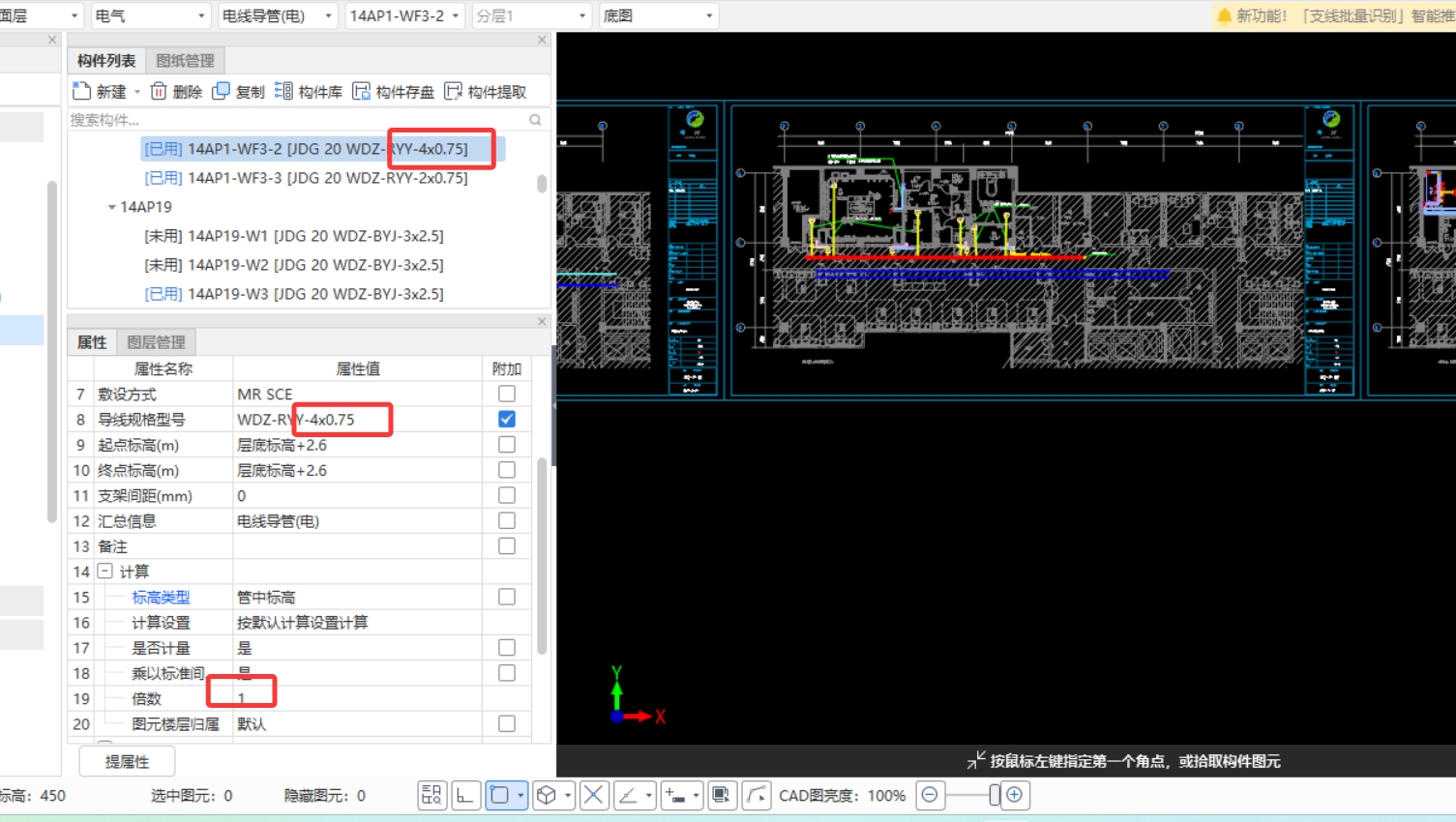Switch to the 图纸管理 tab
This screenshot has height=822, width=1456.
tap(185, 60)
